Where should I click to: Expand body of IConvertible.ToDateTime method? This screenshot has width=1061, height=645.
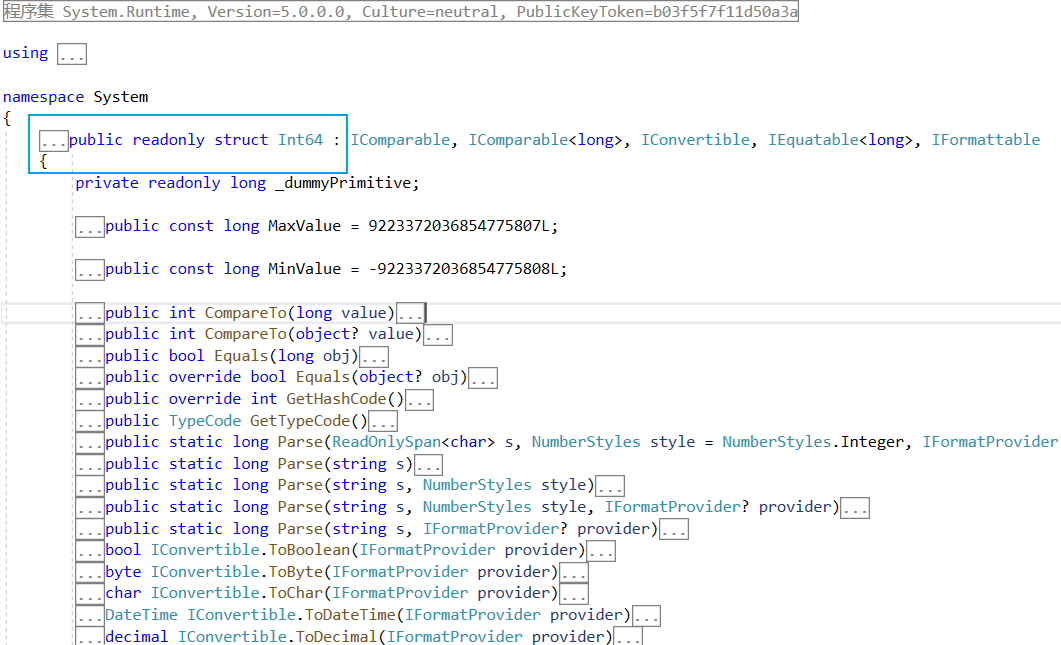coord(646,616)
